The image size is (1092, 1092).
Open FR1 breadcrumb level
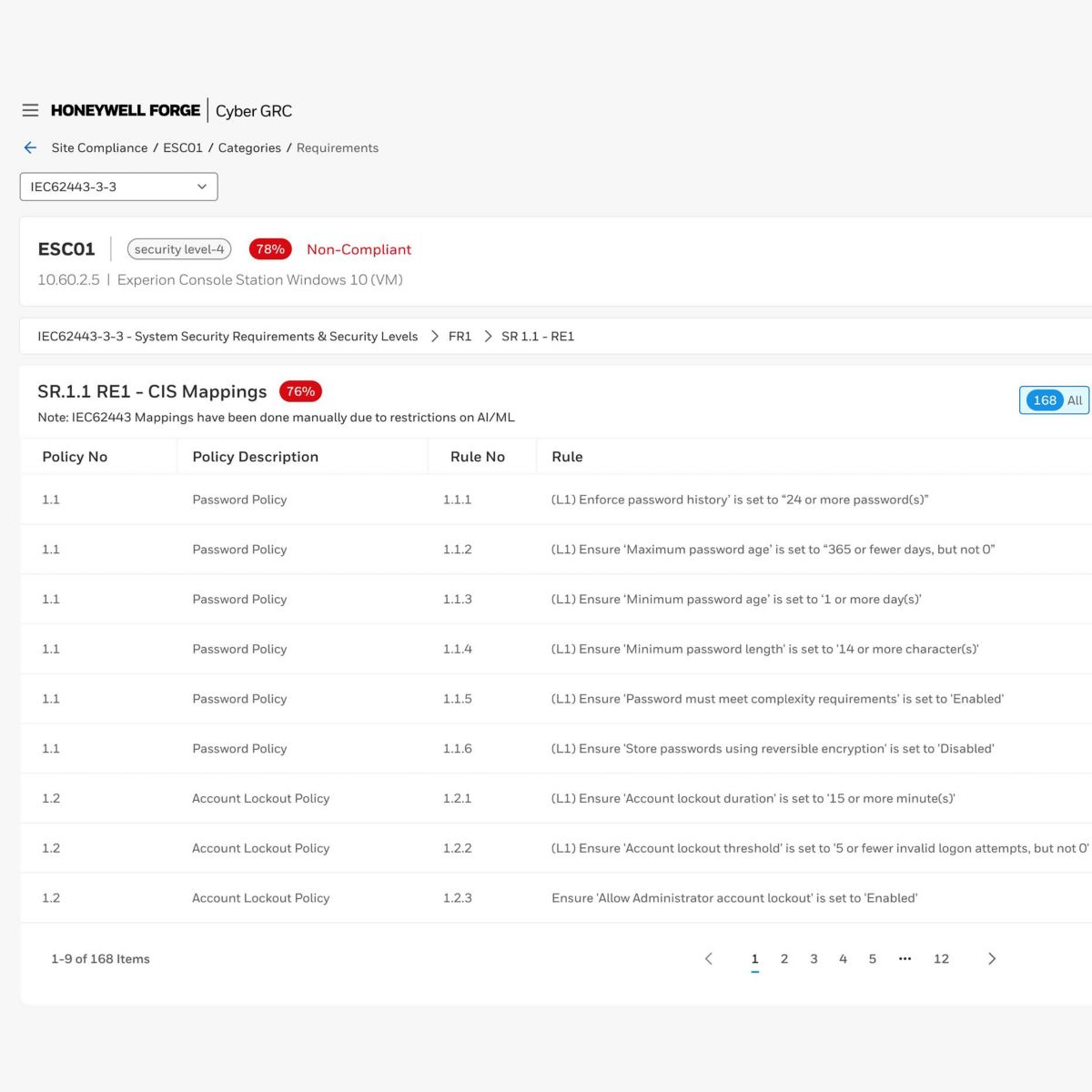(x=460, y=336)
